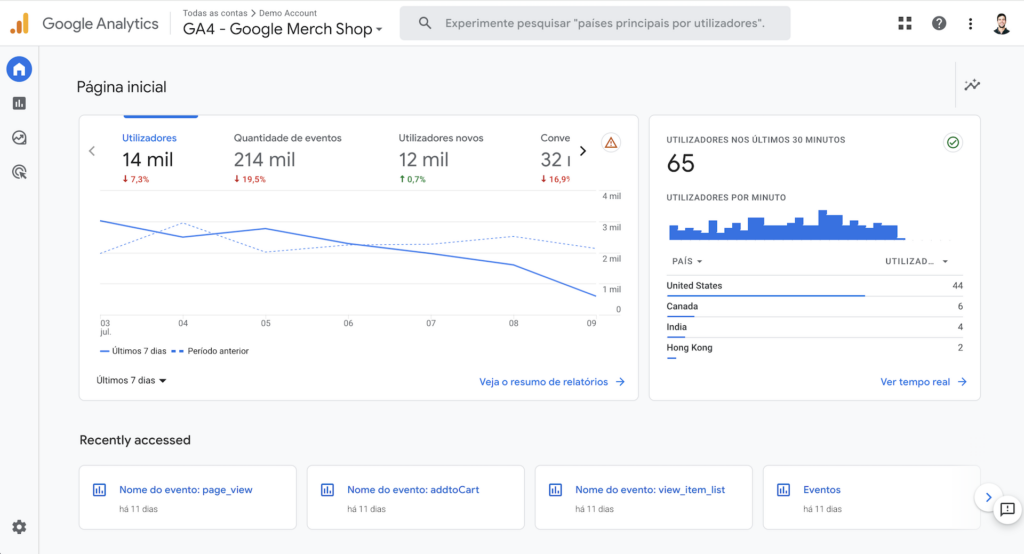Click the Página inicial heading
This screenshot has height=554, width=1024.
pos(121,88)
